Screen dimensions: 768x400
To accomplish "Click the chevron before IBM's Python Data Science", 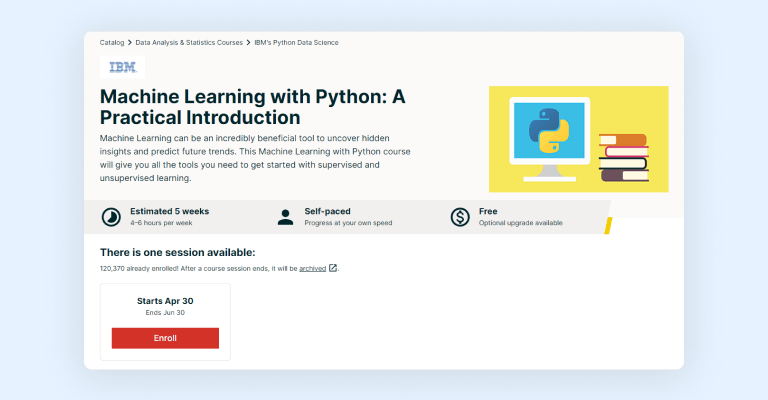I will click(x=275, y=43).
